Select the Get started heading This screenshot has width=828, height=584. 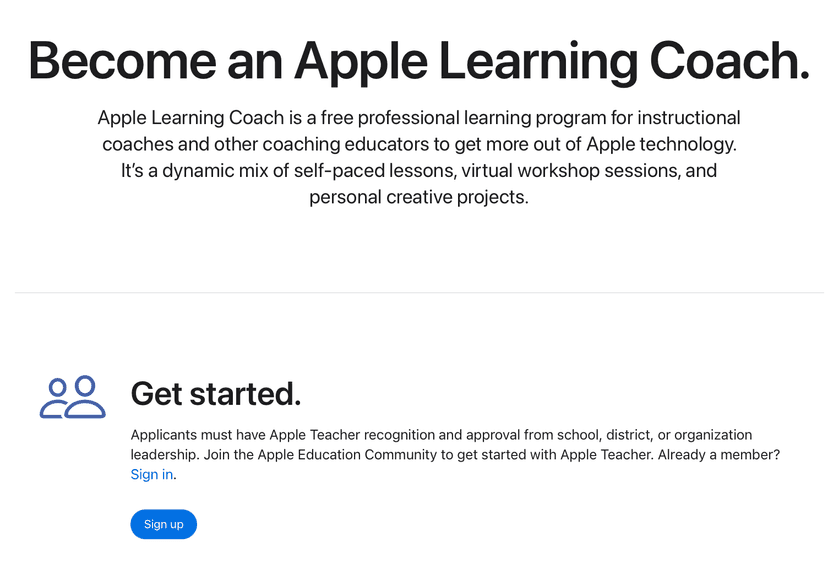click(215, 394)
